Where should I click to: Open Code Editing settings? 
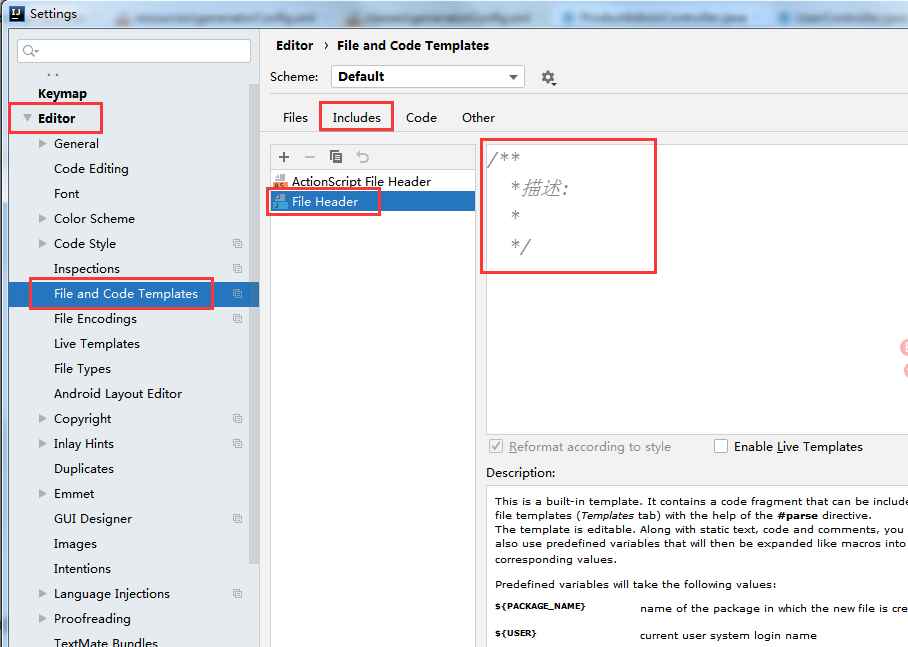click(91, 169)
